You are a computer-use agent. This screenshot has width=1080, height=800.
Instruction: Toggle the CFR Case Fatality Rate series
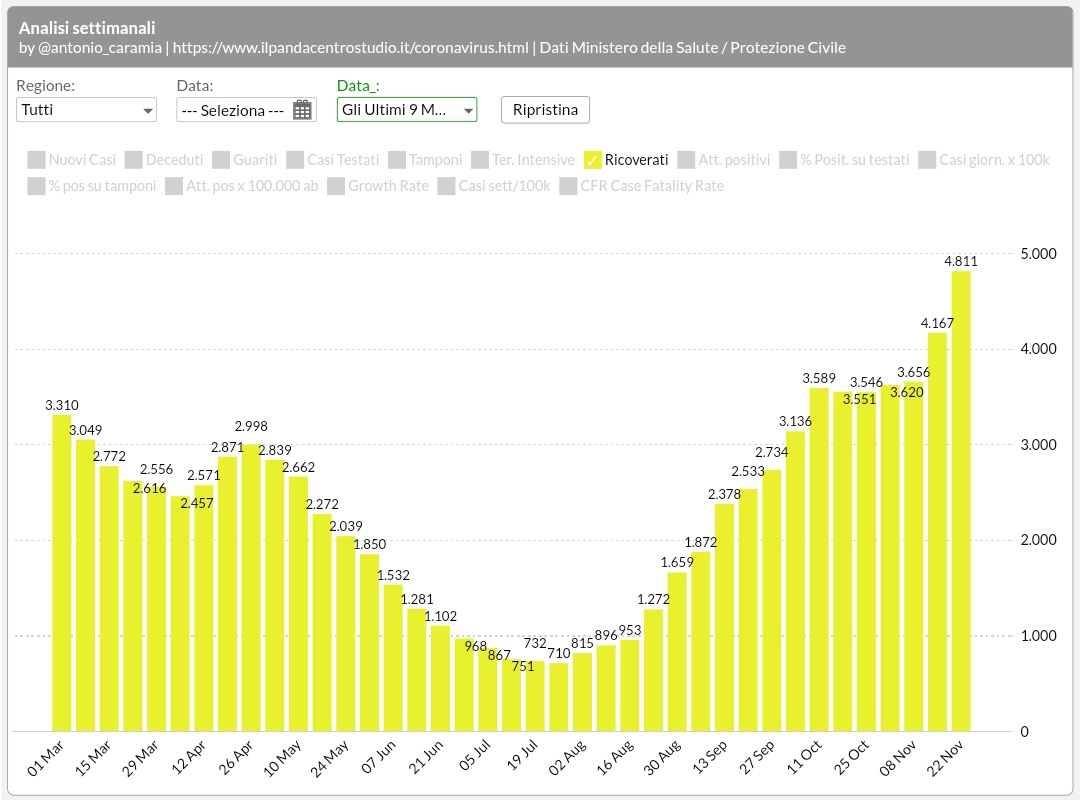click(x=567, y=186)
